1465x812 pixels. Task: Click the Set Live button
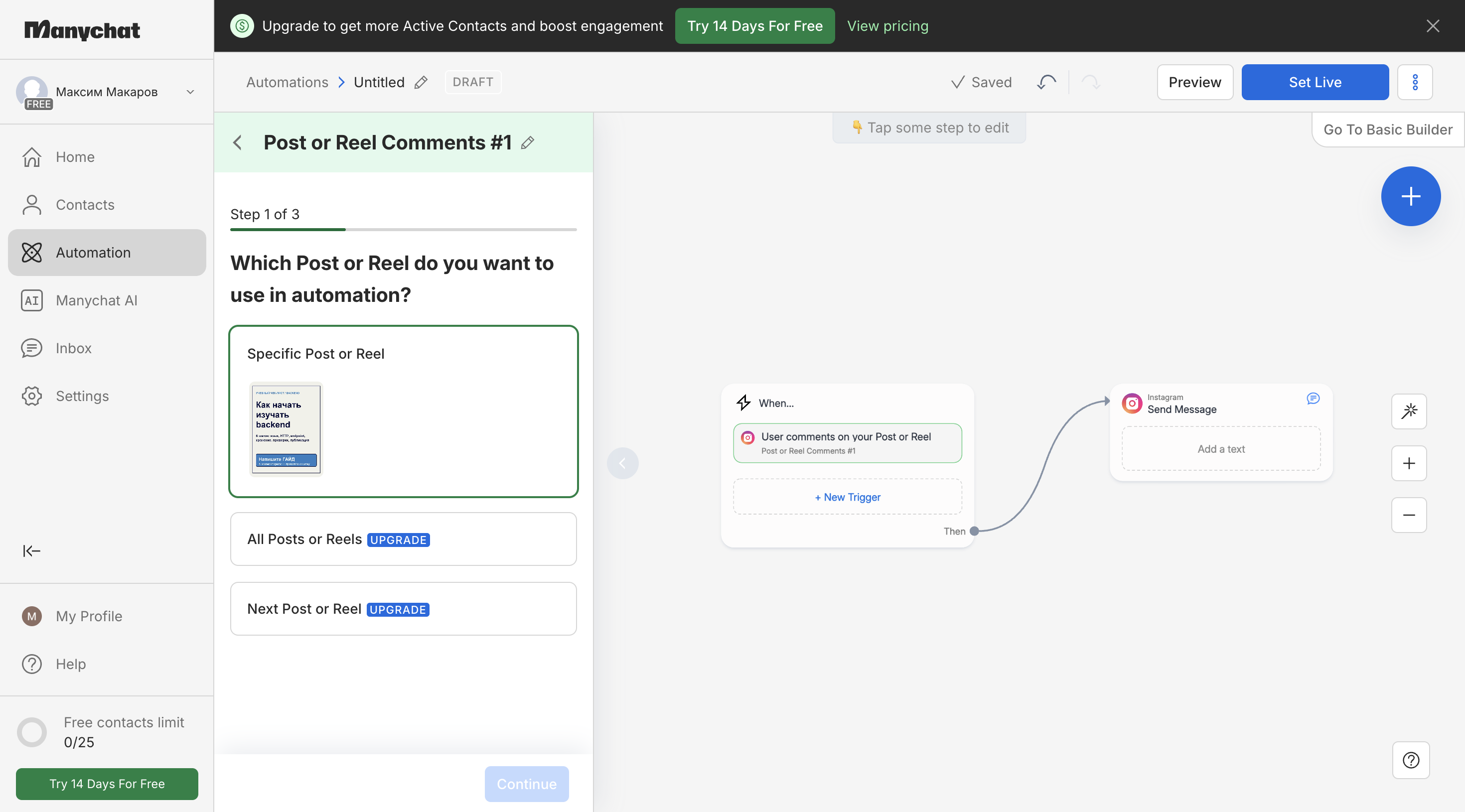pos(1315,82)
